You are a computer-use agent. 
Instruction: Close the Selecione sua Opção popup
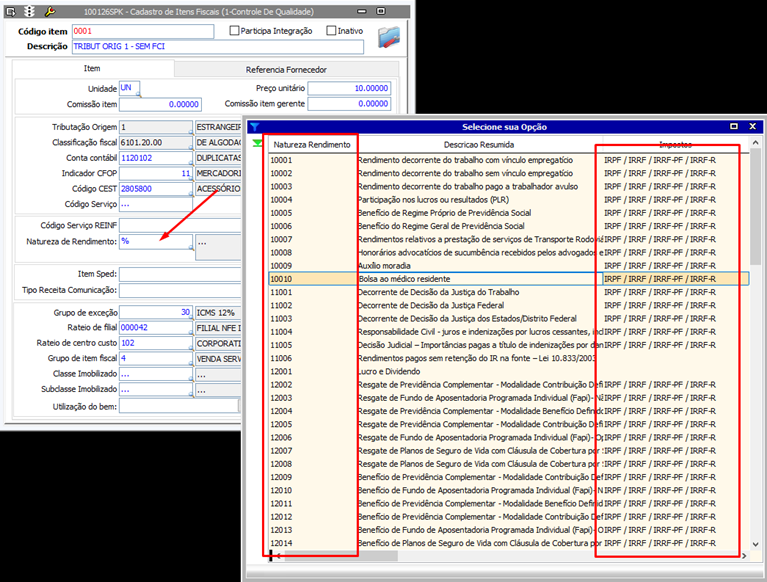click(753, 127)
